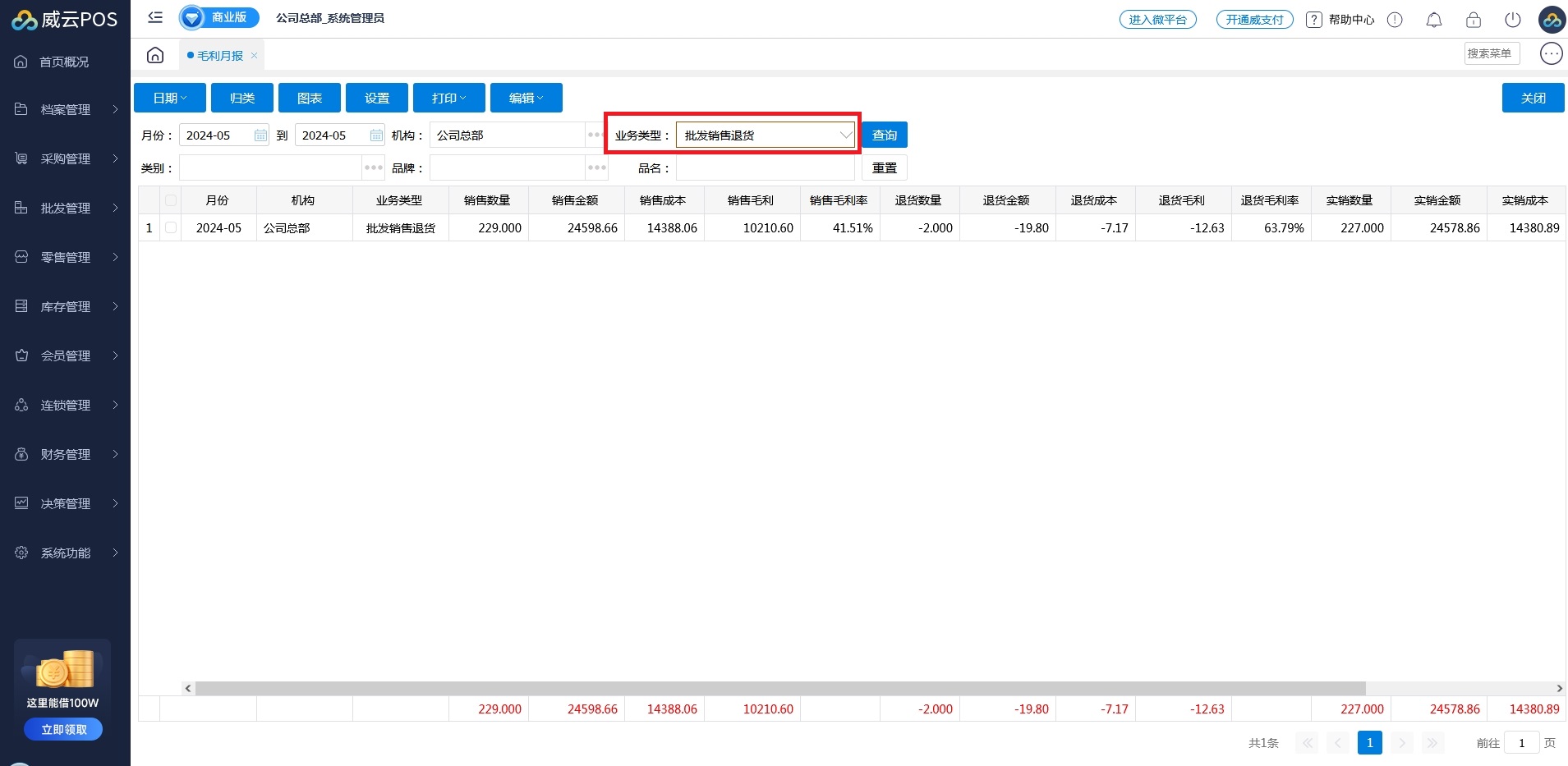
Task: Click the 品名 input field
Action: point(765,168)
